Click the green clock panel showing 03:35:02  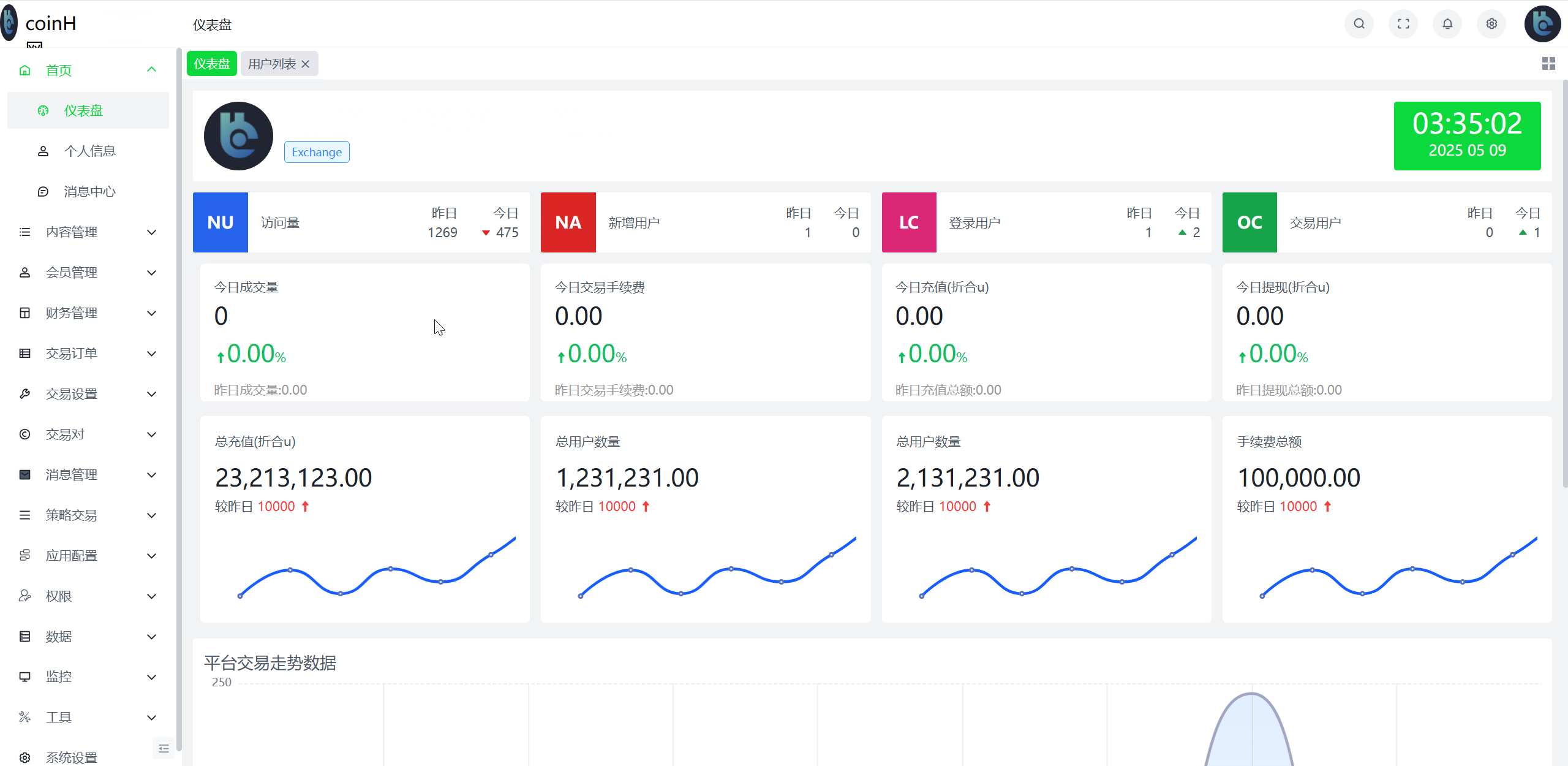click(x=1467, y=135)
